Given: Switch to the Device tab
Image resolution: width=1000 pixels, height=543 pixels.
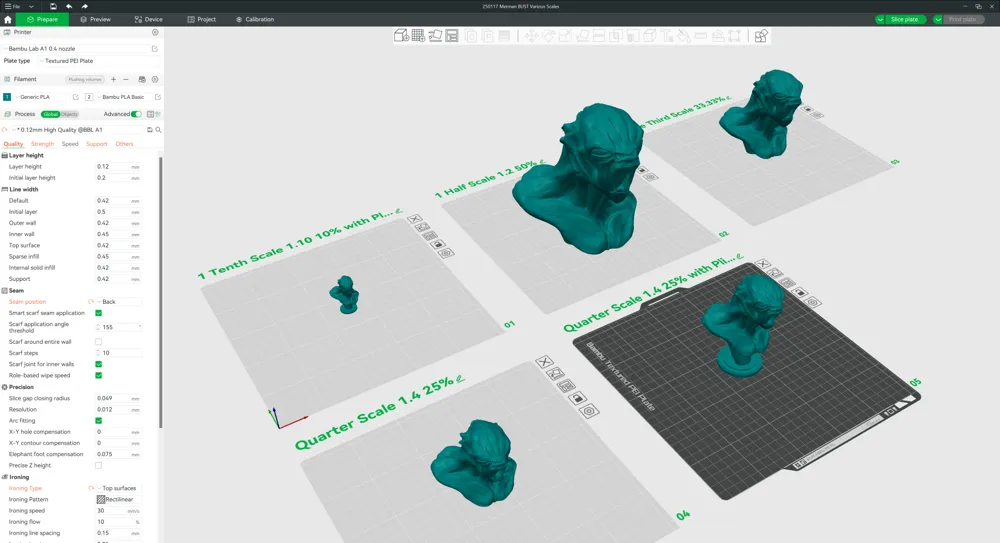Looking at the screenshot, I should 149,20.
